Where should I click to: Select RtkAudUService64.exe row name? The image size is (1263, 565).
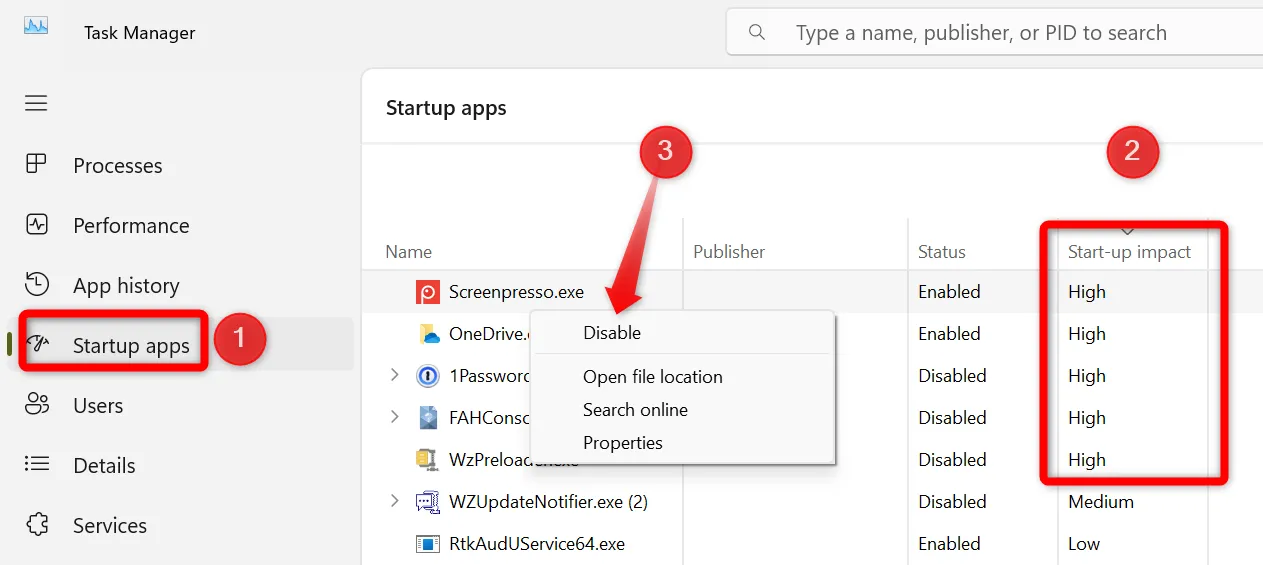[537, 544]
